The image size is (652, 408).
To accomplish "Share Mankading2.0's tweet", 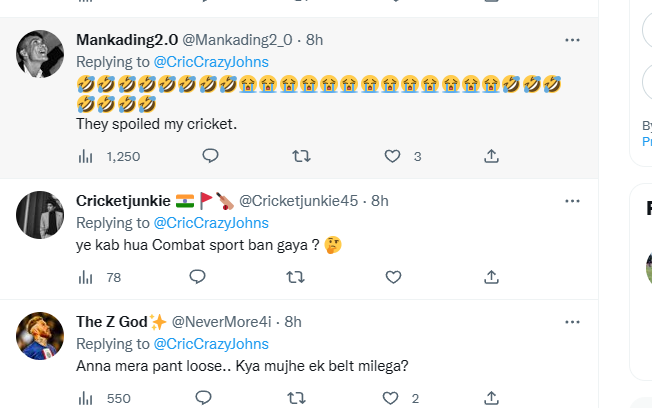I will 492,156.
